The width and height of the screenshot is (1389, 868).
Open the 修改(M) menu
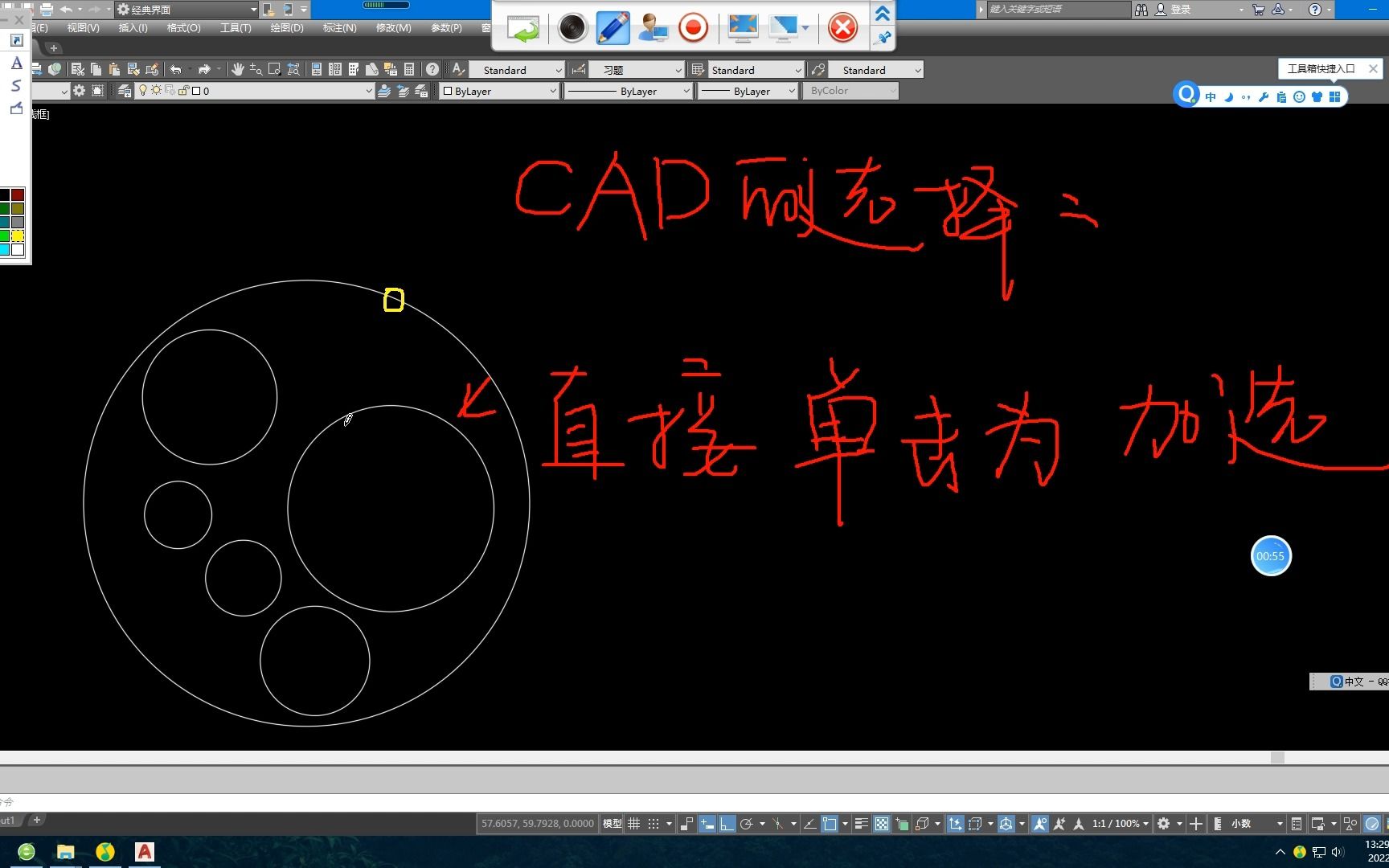pos(393,27)
